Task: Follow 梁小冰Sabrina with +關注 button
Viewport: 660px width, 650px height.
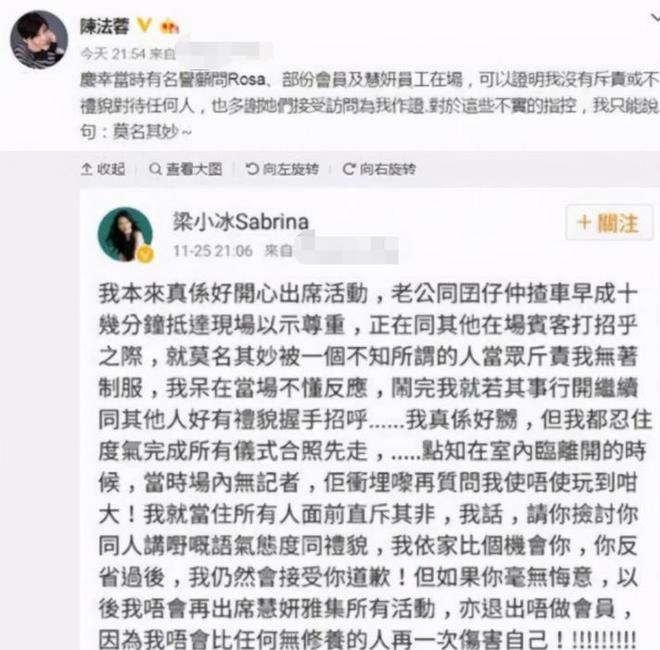Action: tap(609, 222)
